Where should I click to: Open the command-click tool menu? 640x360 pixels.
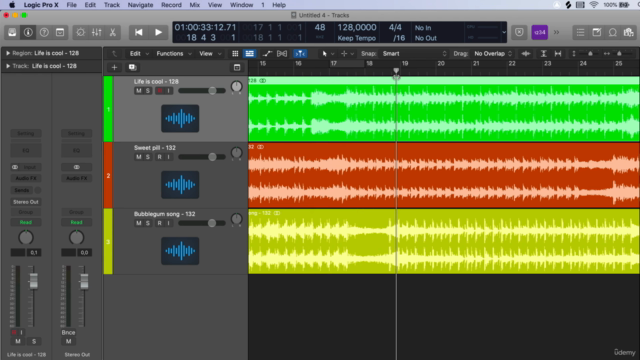point(347,53)
